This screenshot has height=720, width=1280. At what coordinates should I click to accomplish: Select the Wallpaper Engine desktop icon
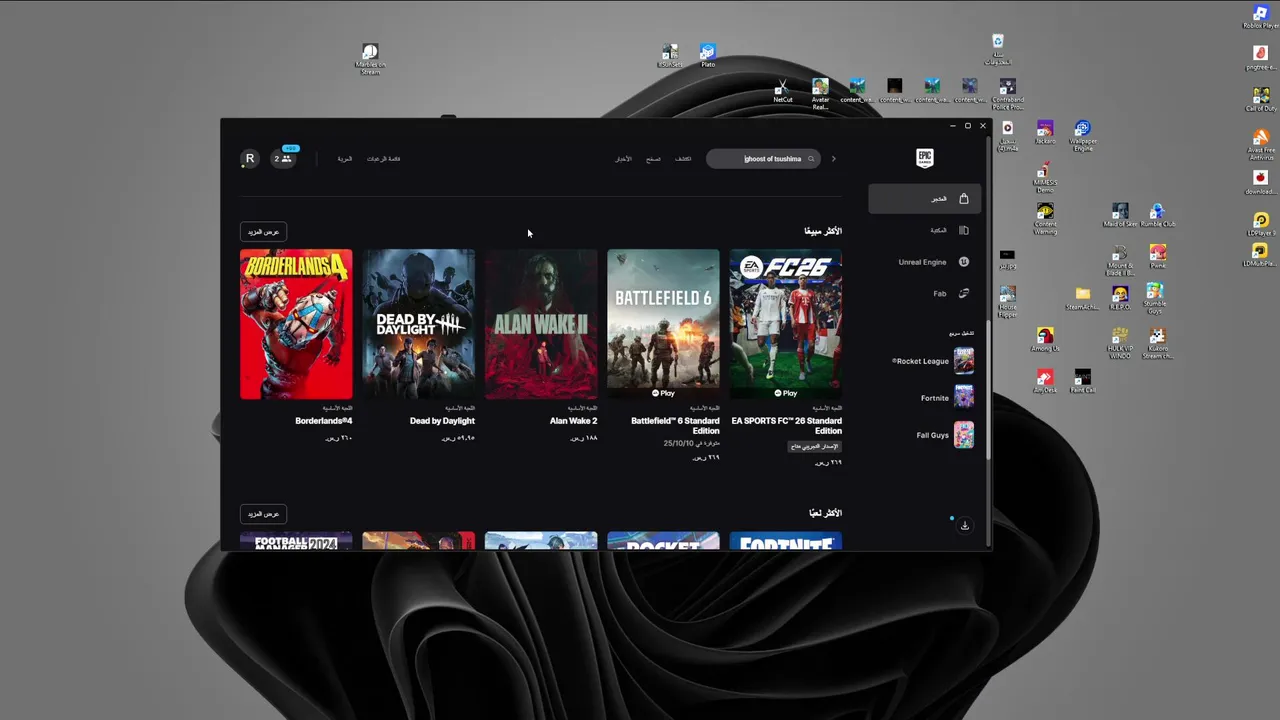coord(1082,137)
